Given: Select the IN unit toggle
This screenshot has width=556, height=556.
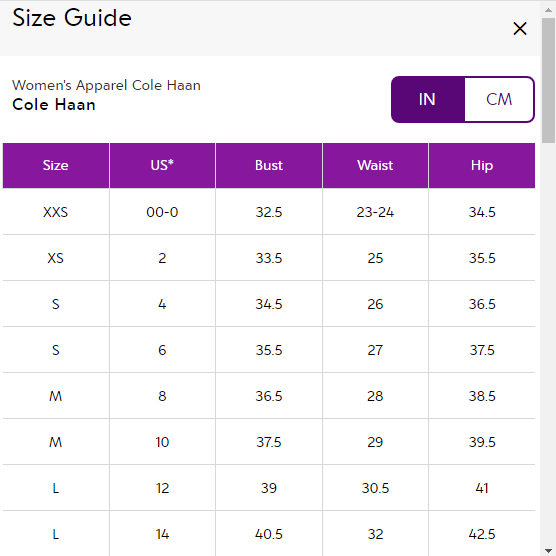Looking at the screenshot, I should tap(428, 99).
